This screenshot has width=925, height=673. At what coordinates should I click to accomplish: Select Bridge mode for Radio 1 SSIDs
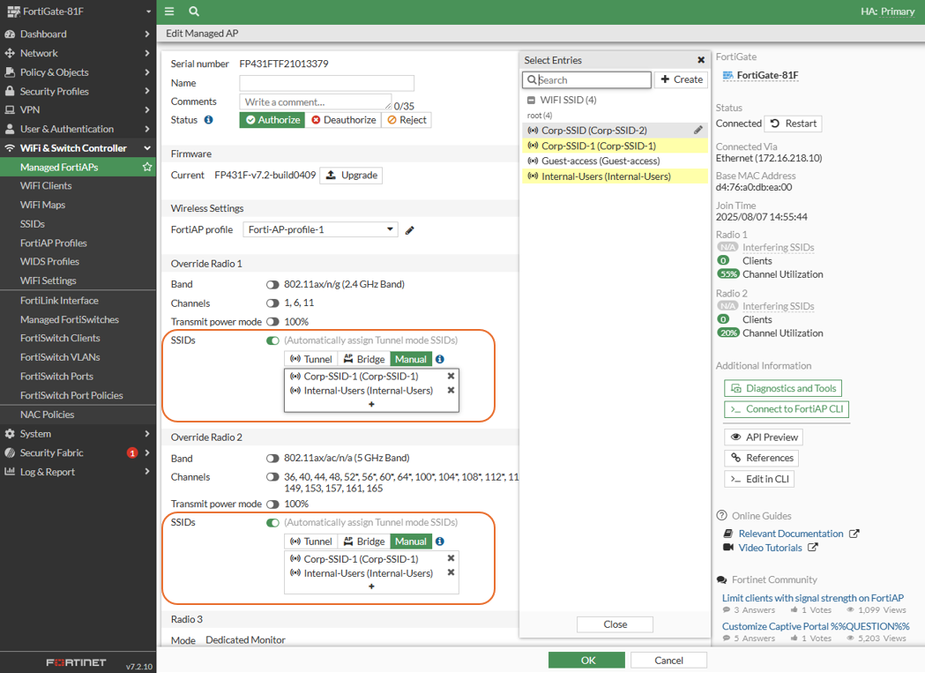[364, 359]
